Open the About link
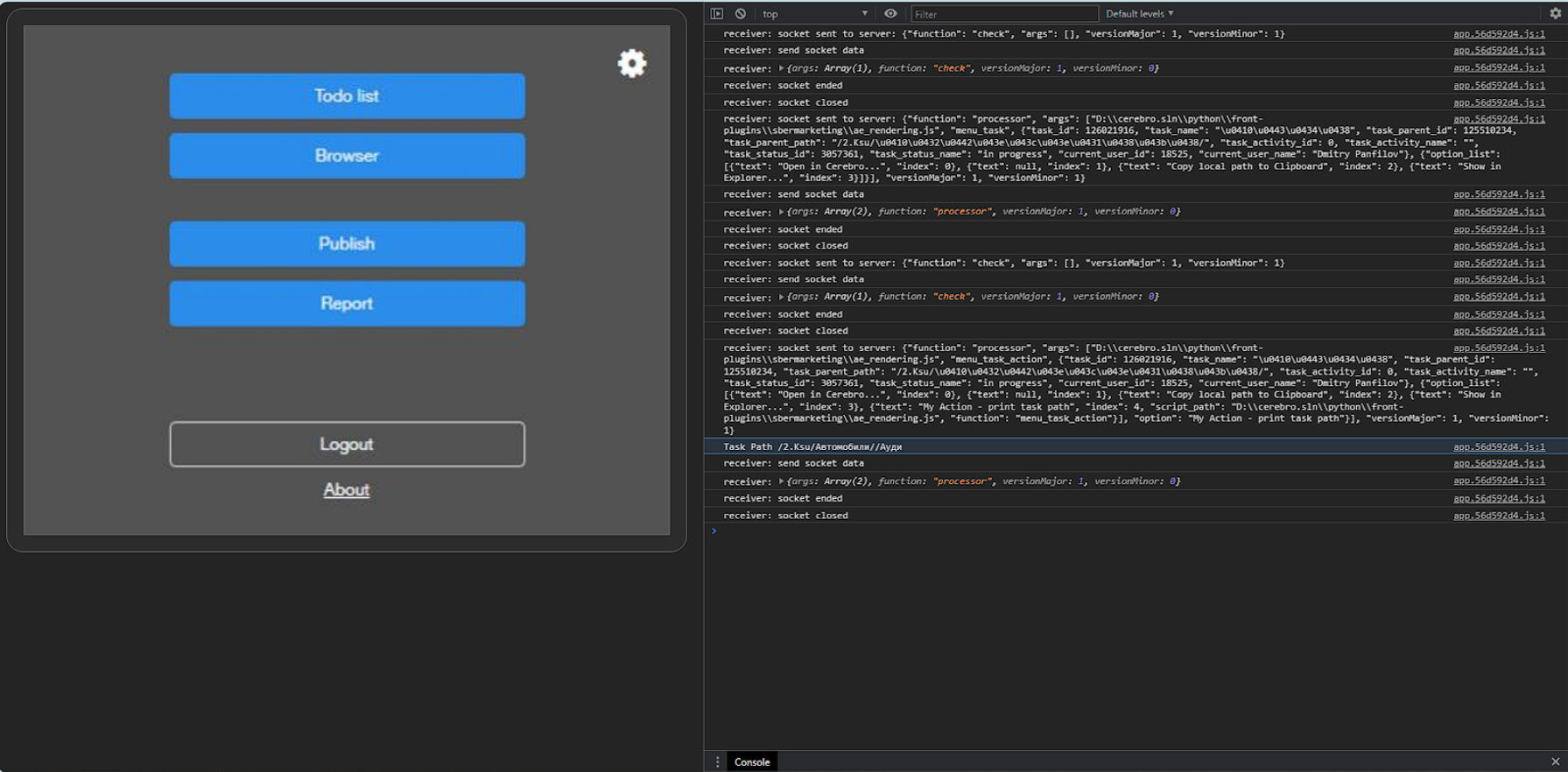This screenshot has height=772, width=1568. coord(347,490)
